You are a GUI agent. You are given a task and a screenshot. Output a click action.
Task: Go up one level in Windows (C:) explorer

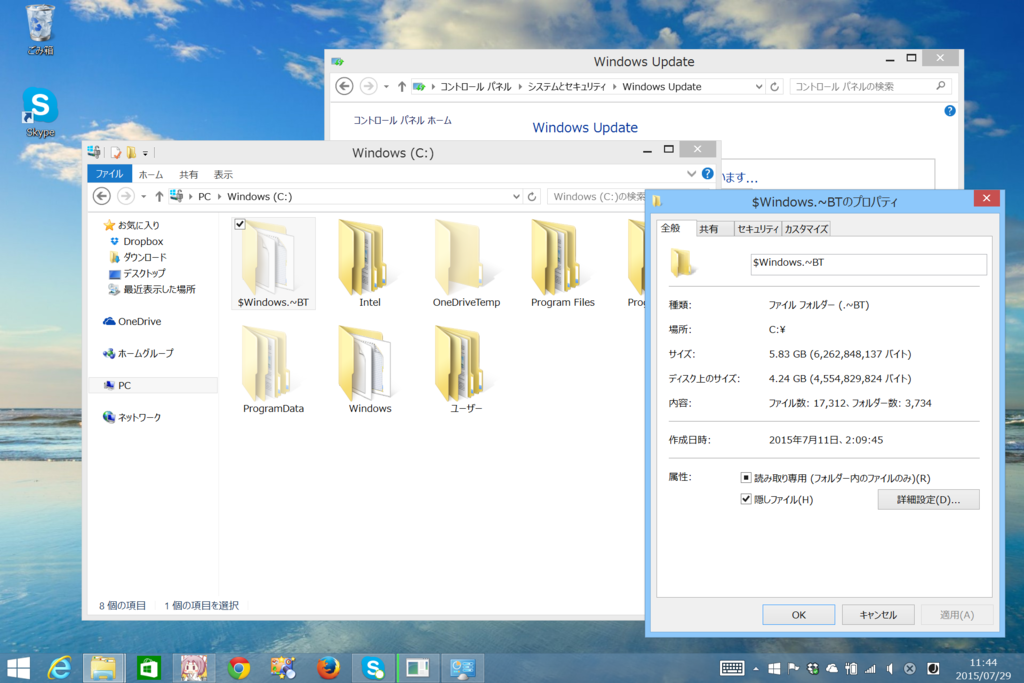[159, 196]
